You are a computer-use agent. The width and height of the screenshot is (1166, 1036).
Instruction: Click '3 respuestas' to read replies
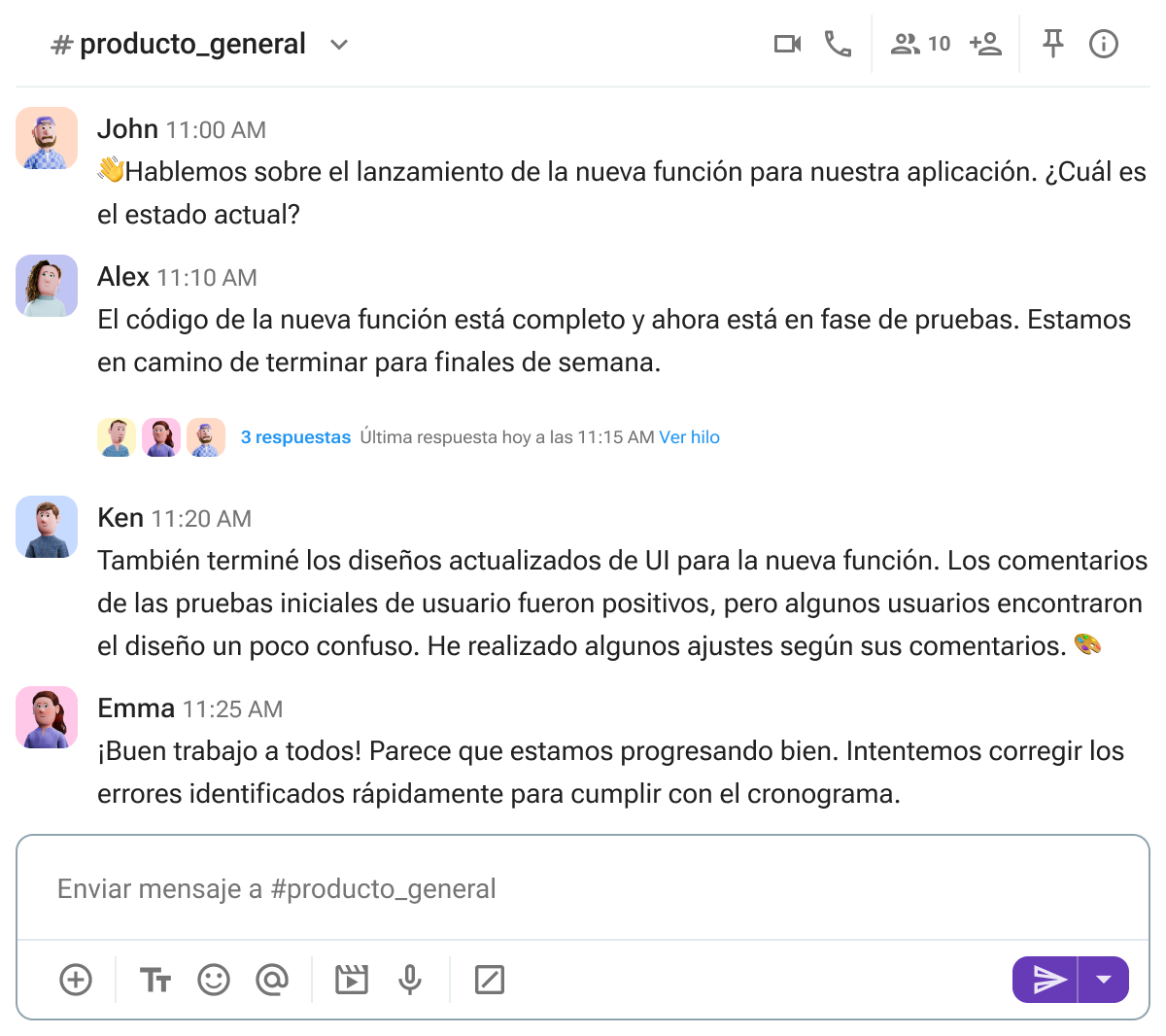click(x=295, y=436)
